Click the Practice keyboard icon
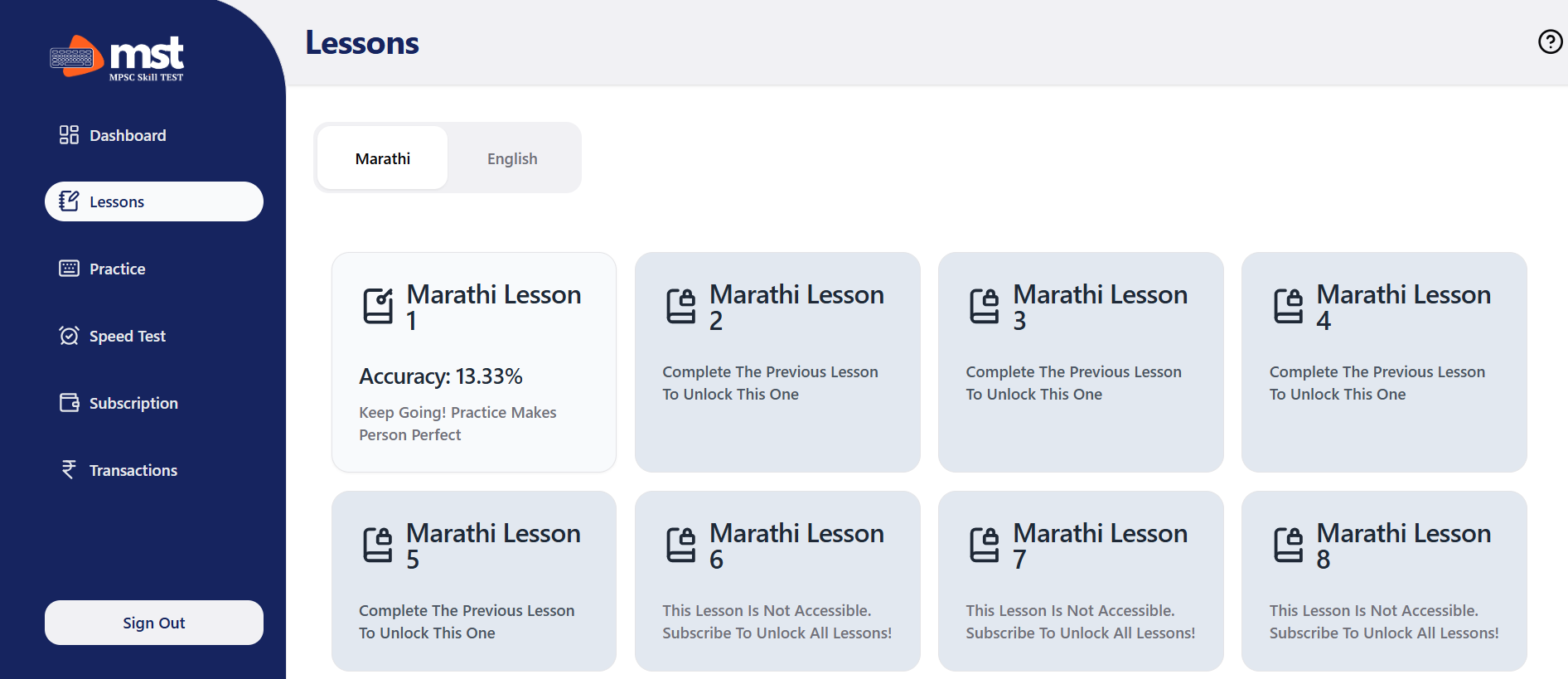 point(69,269)
